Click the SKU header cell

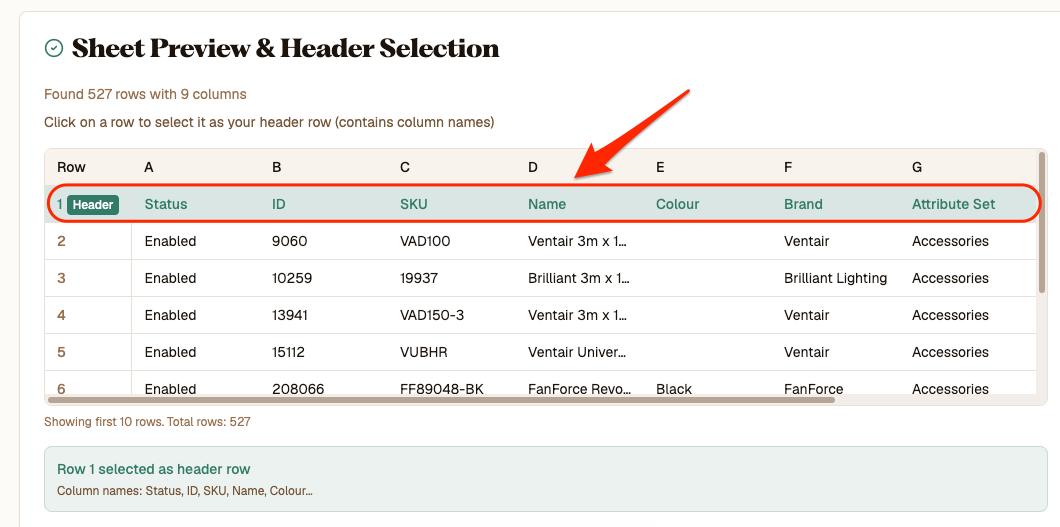click(414, 204)
